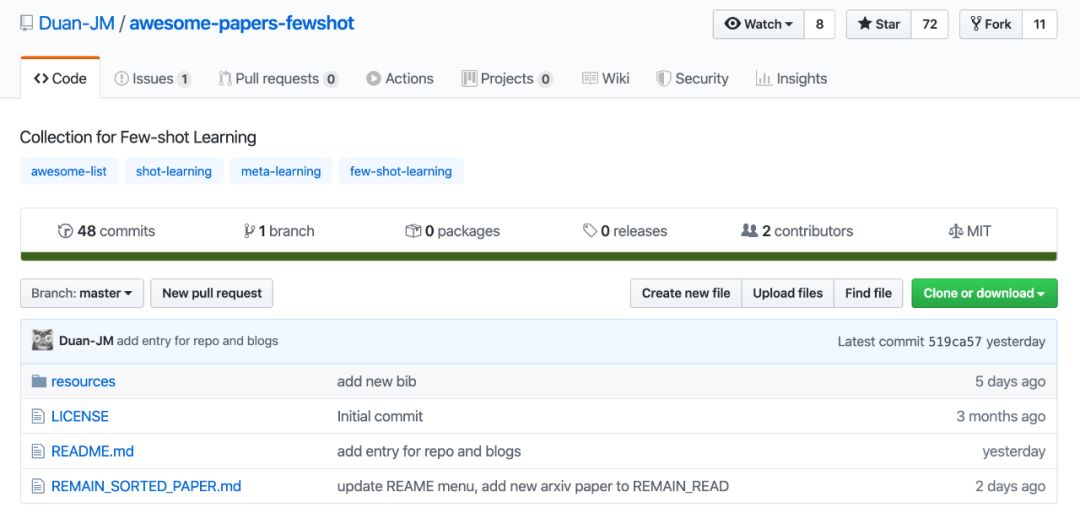Open the 'update REAME menu' commit message
The image size is (1080, 513).
(533, 486)
